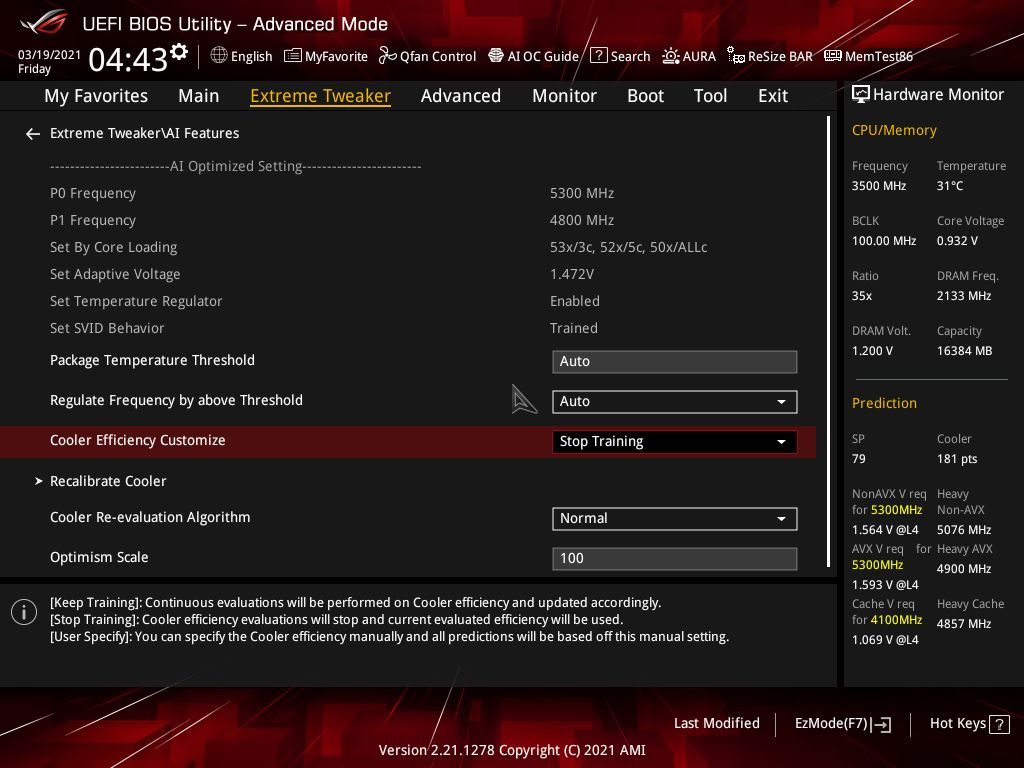Open the Exit tab
Viewport: 1024px width, 768px height.
tap(773, 96)
